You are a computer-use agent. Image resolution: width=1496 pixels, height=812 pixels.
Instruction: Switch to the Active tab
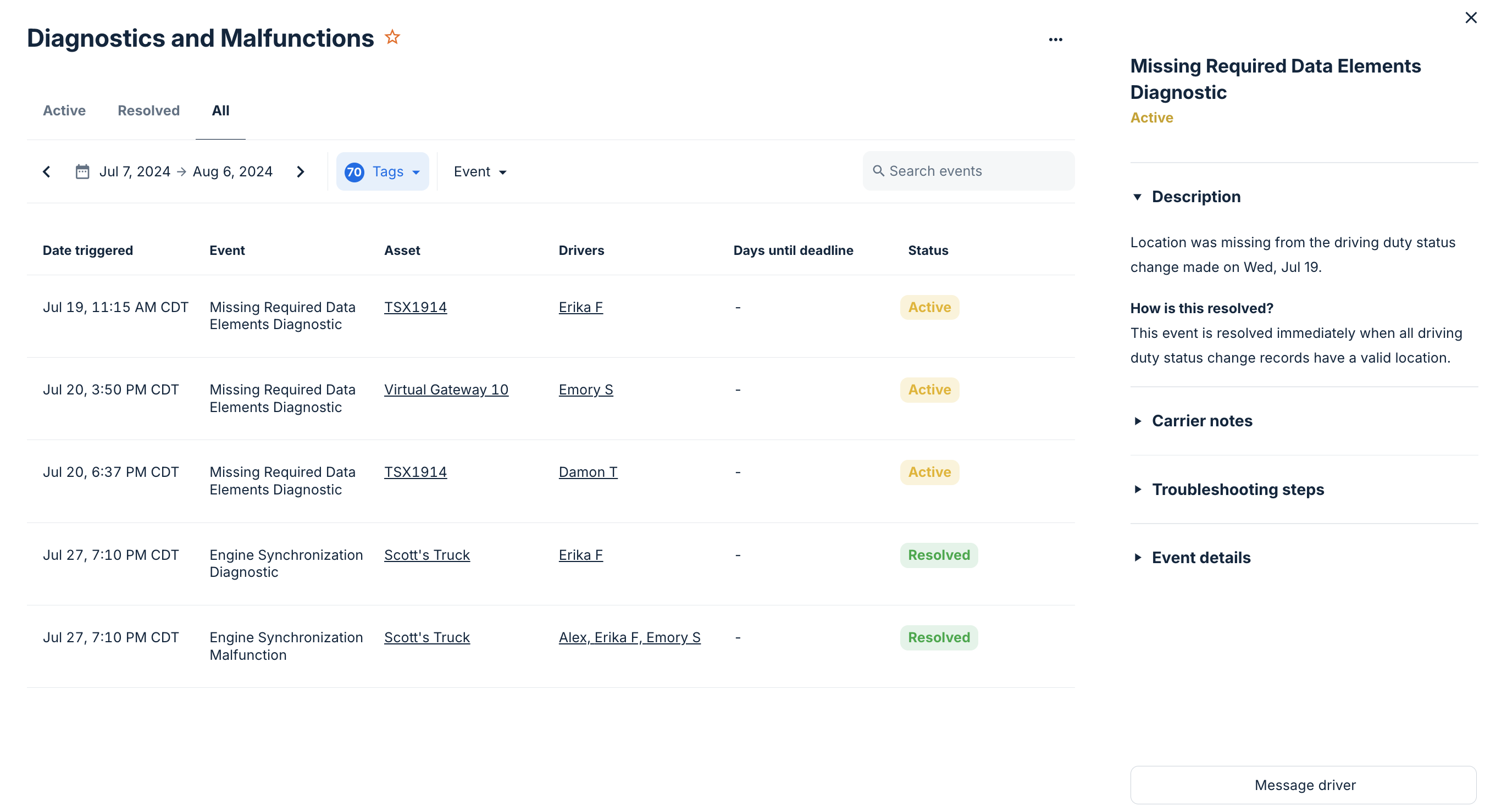[64, 111]
